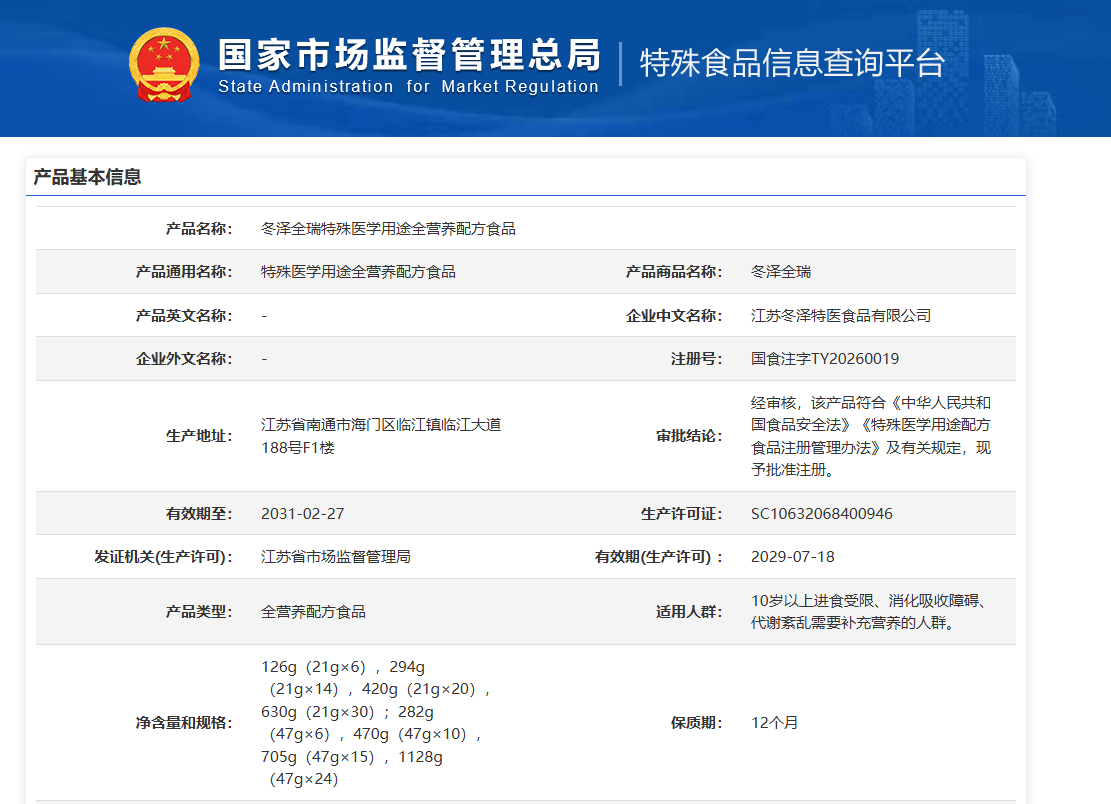The width and height of the screenshot is (1111, 804).
Task: Click the 产品基本信息 section heading
Action: click(88, 177)
